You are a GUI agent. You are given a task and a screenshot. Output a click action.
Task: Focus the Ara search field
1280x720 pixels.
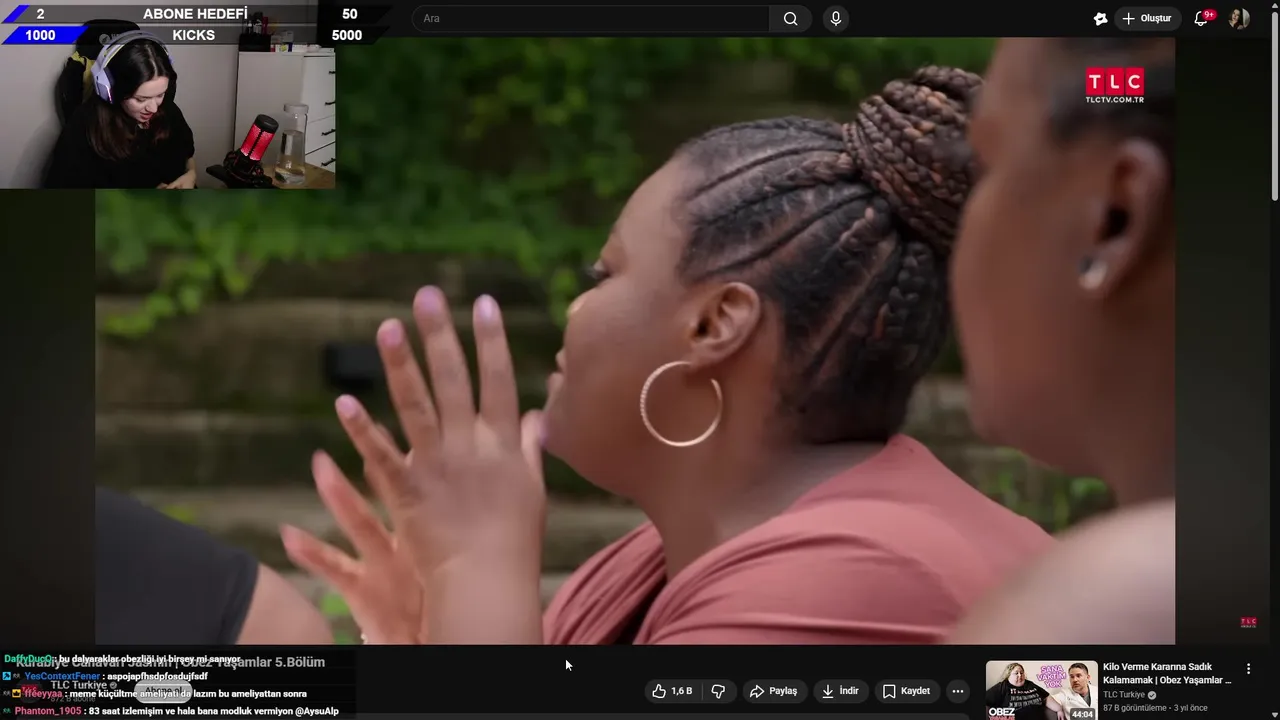click(591, 18)
